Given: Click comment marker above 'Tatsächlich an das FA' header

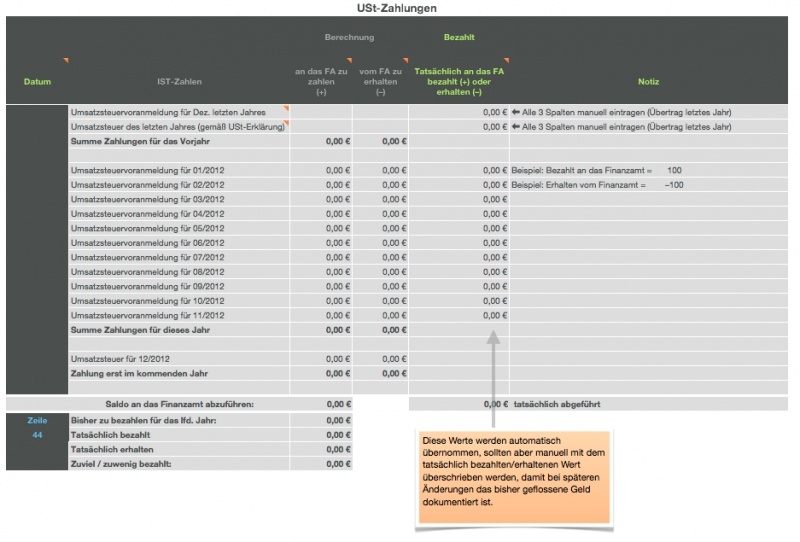Looking at the screenshot, I should (506, 60).
